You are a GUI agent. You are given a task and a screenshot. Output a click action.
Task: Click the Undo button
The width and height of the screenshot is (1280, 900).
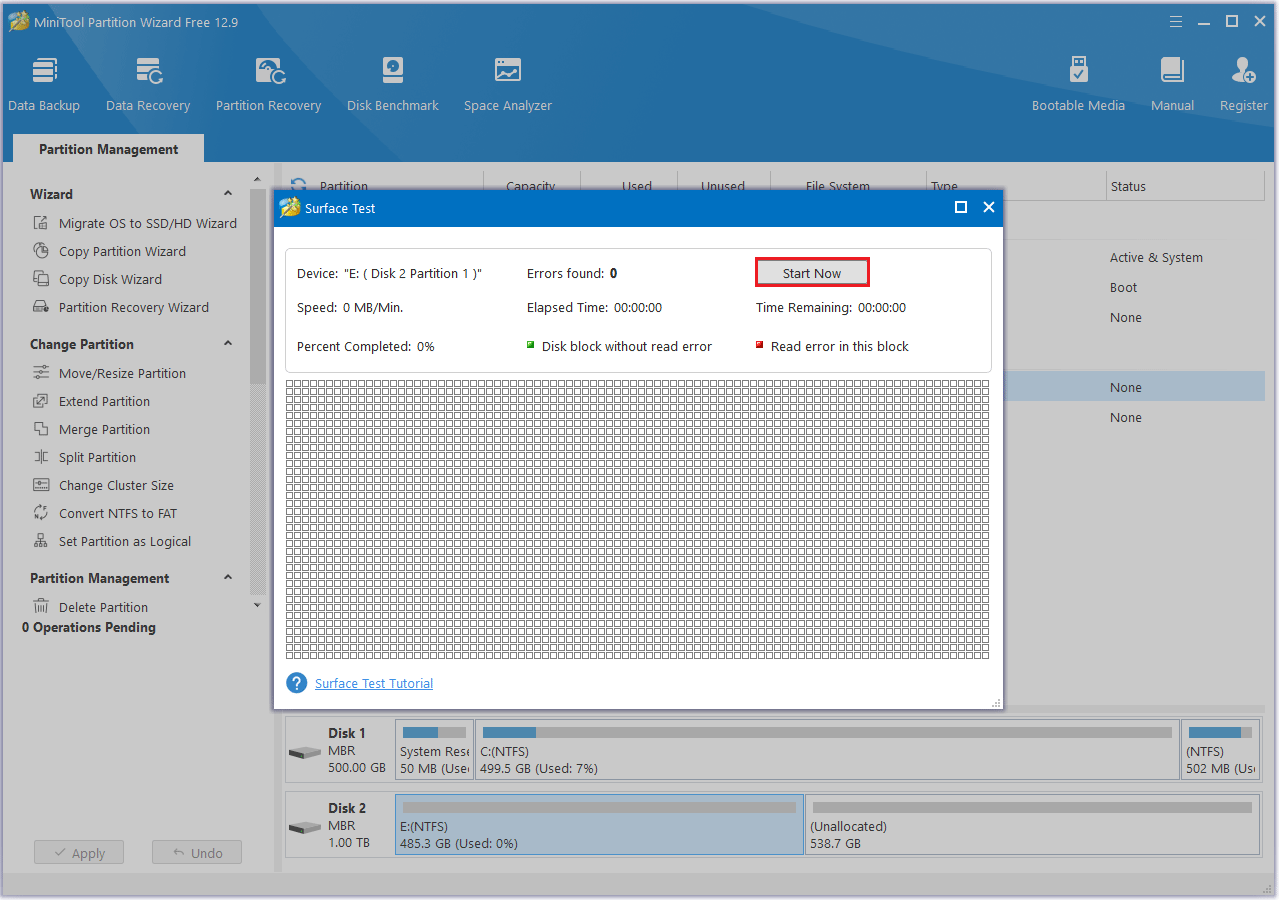pyautogui.click(x=197, y=853)
